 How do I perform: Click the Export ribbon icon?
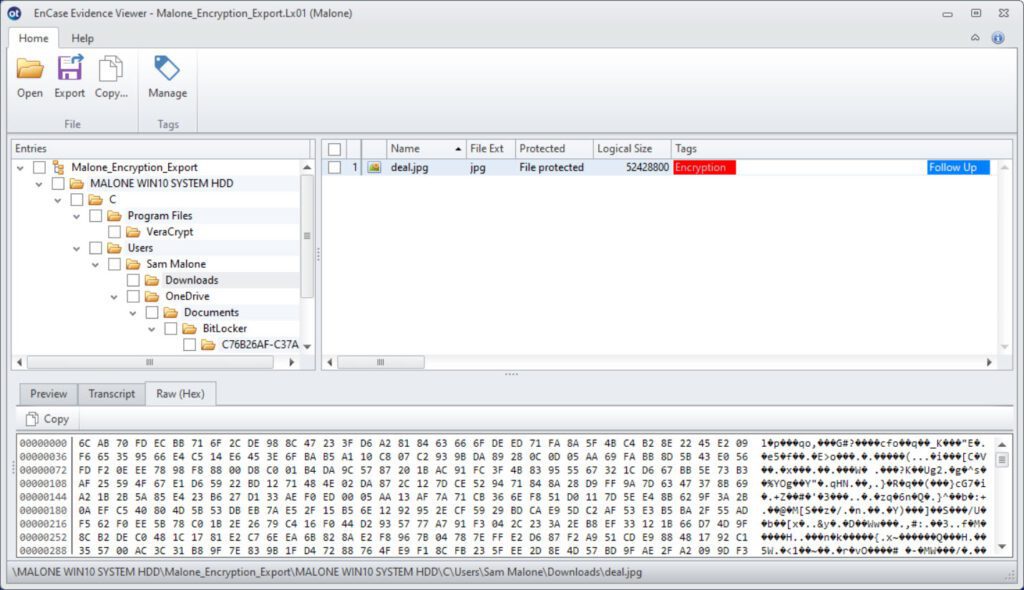pos(70,68)
